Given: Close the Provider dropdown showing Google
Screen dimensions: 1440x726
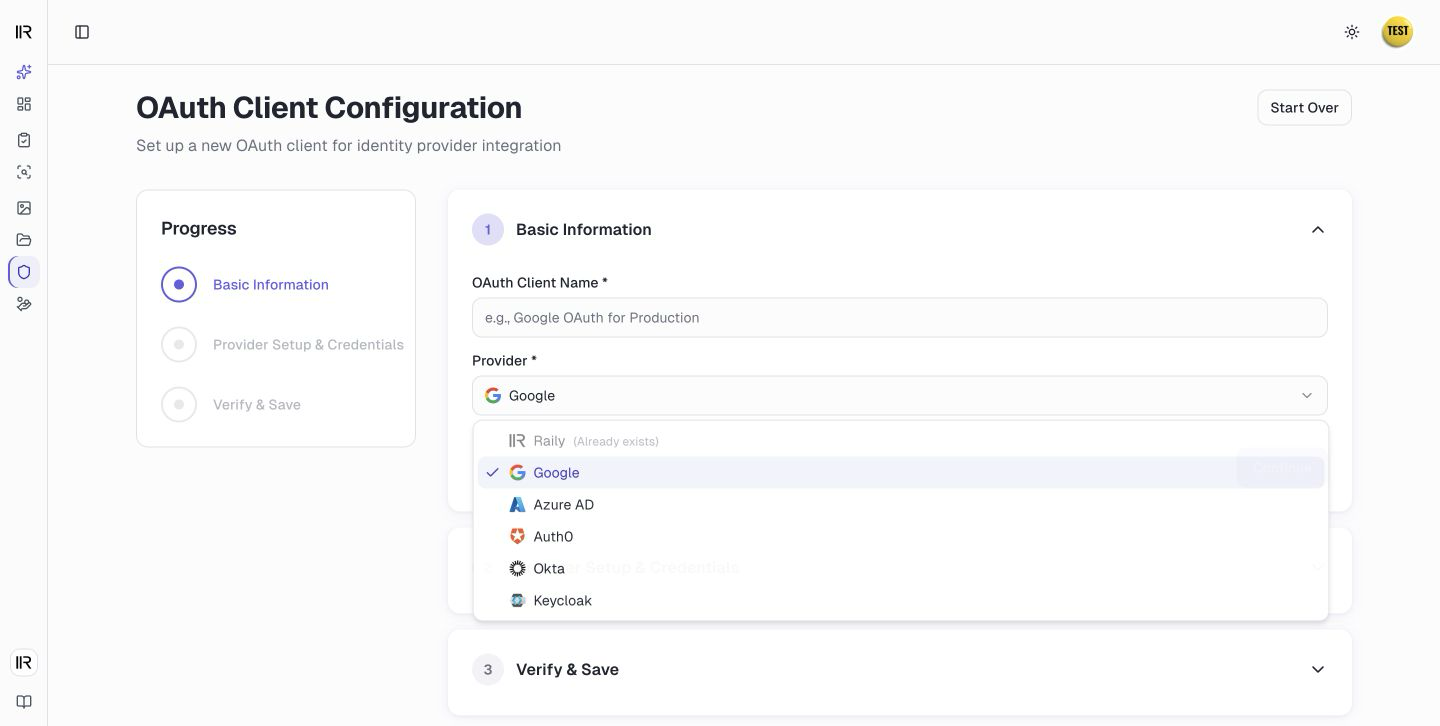Looking at the screenshot, I should [900, 396].
